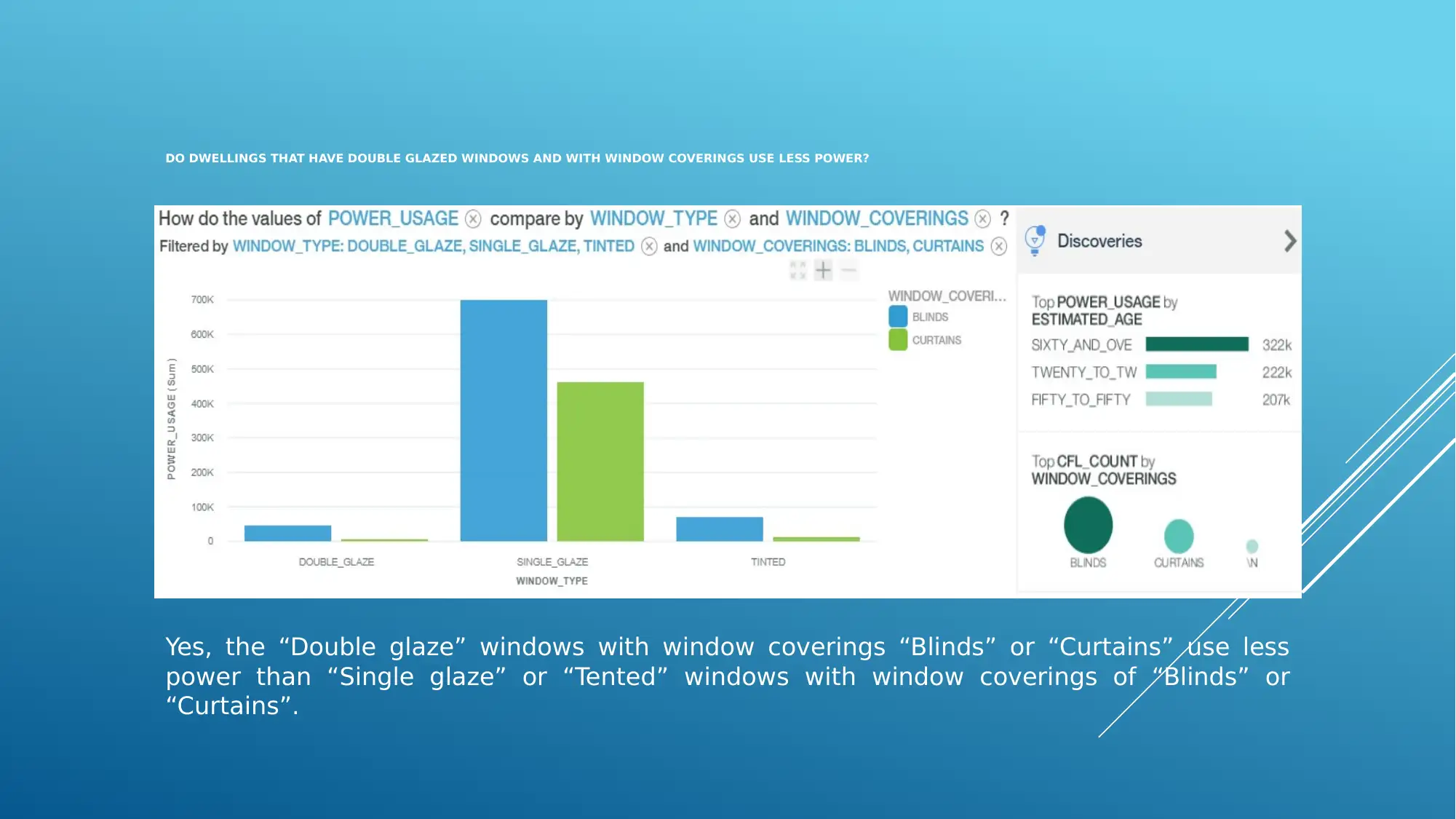Select the CURTAINS green legend swatch
This screenshot has width=1456, height=819.
coord(898,340)
